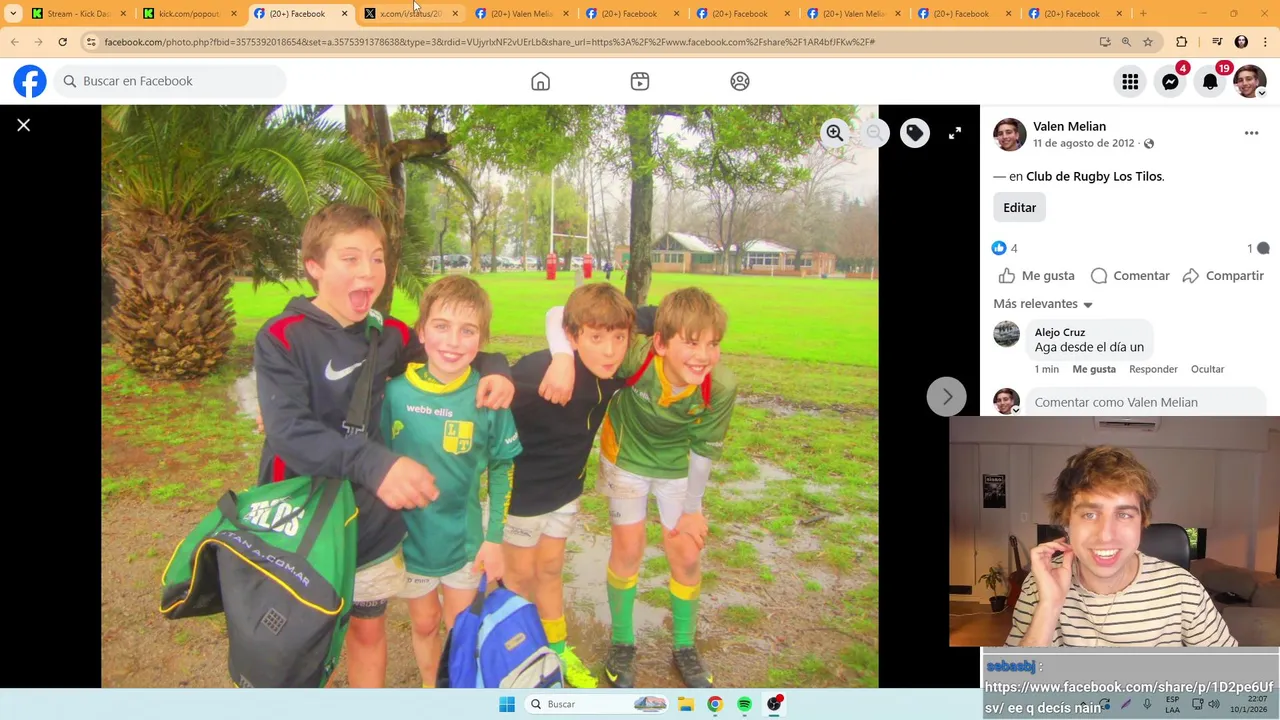Viewport: 1280px width, 720px height.
Task: Click the Comentar button
Action: pos(1130,276)
